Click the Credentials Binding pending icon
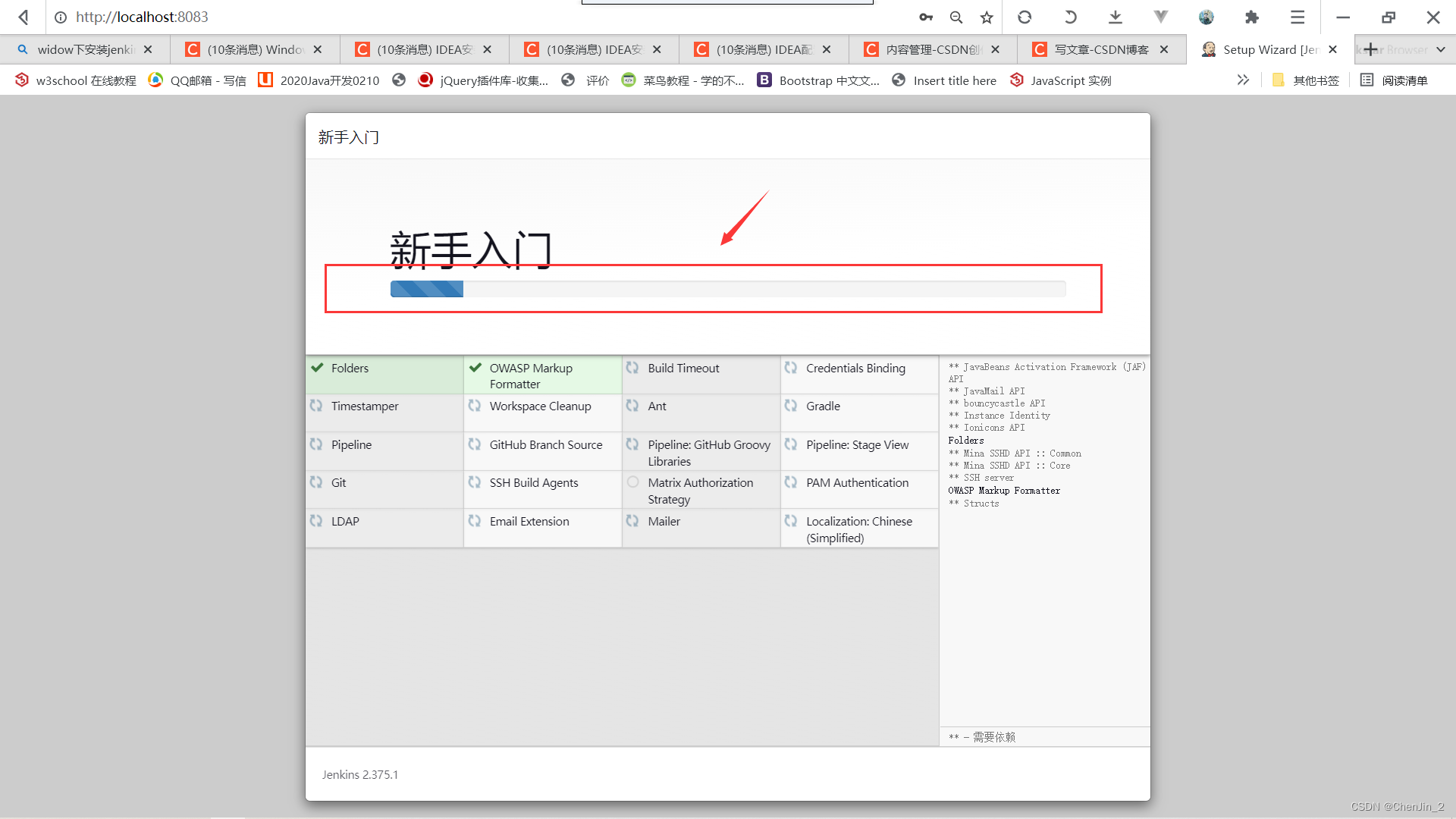The width and height of the screenshot is (1456, 819). tap(791, 367)
